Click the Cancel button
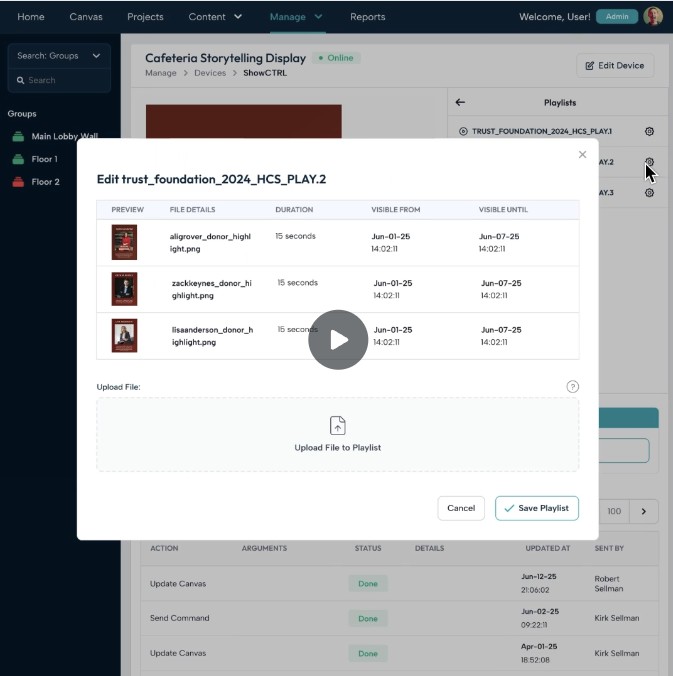This screenshot has width=673, height=676. point(461,508)
